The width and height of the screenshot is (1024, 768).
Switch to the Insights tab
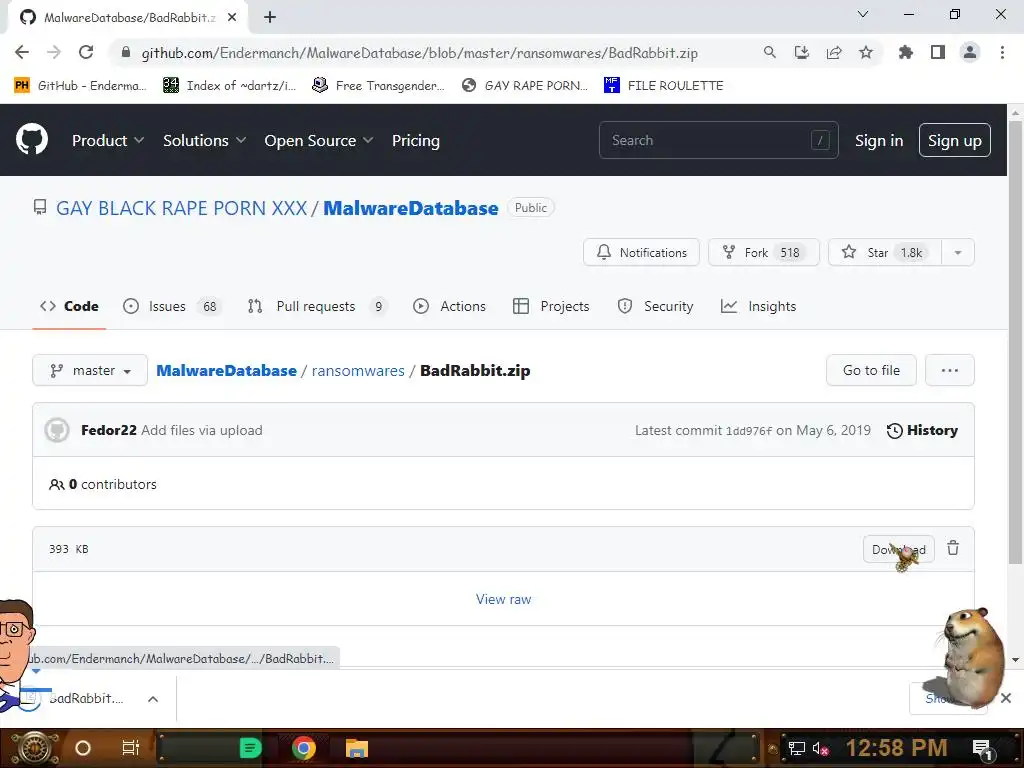point(758,306)
